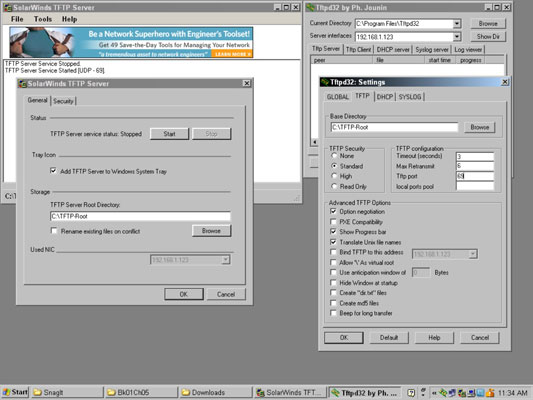
Task: Select the General tab in SolarWinds dialog
Action: tap(37, 100)
